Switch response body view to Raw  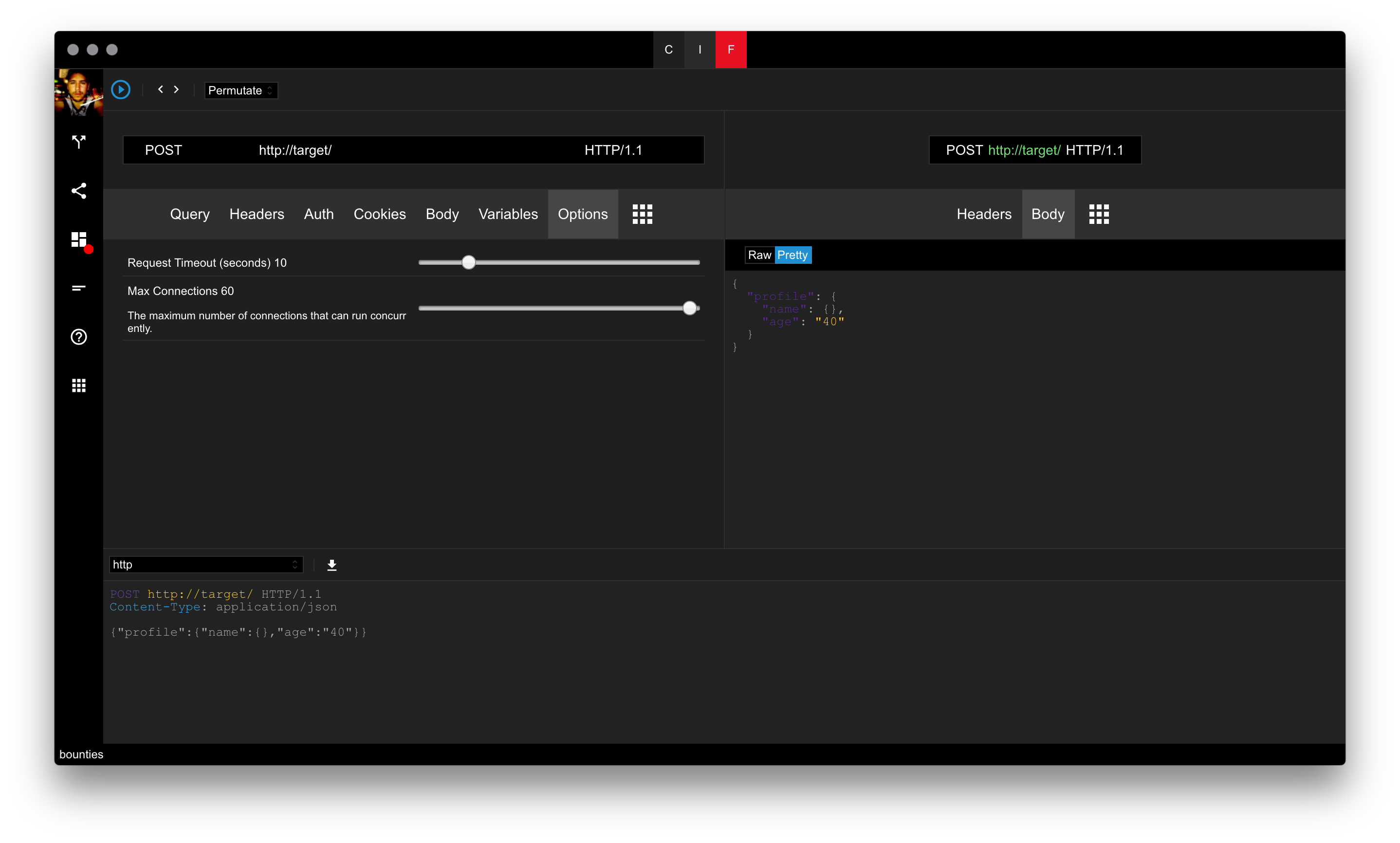(759, 255)
